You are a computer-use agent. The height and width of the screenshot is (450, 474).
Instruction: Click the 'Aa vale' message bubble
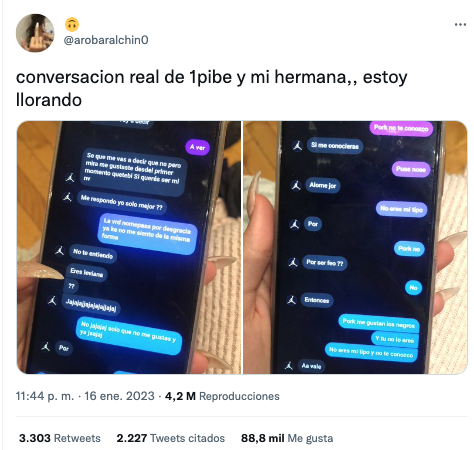(x=311, y=366)
